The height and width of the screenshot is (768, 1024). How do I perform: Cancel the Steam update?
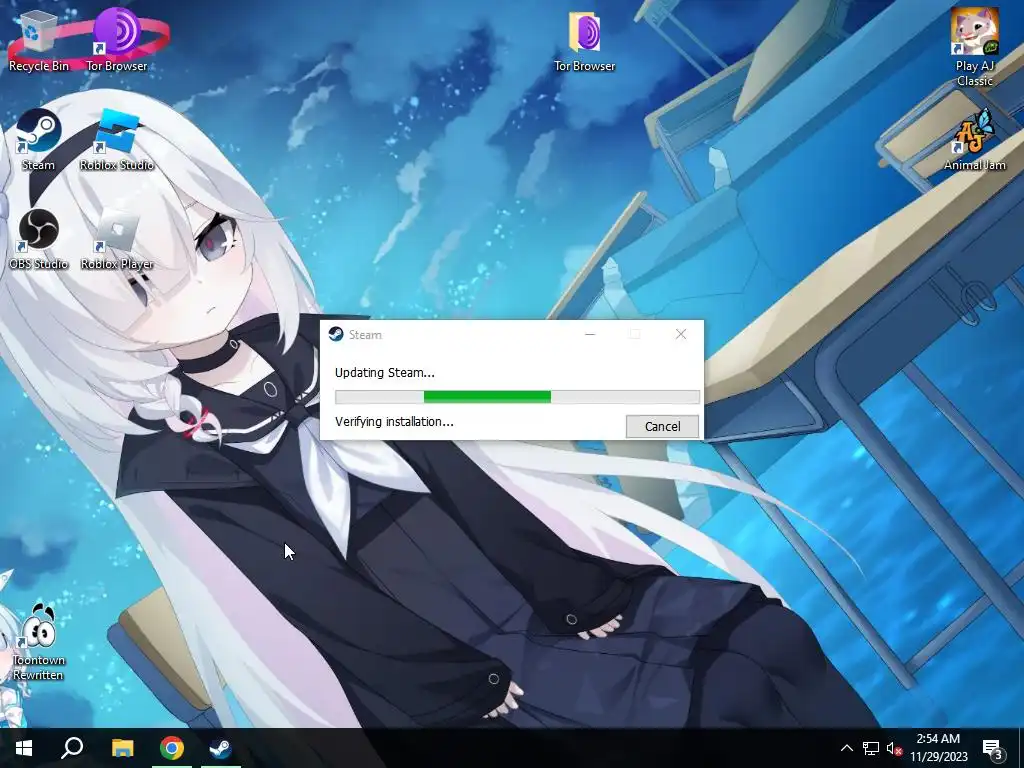662,426
